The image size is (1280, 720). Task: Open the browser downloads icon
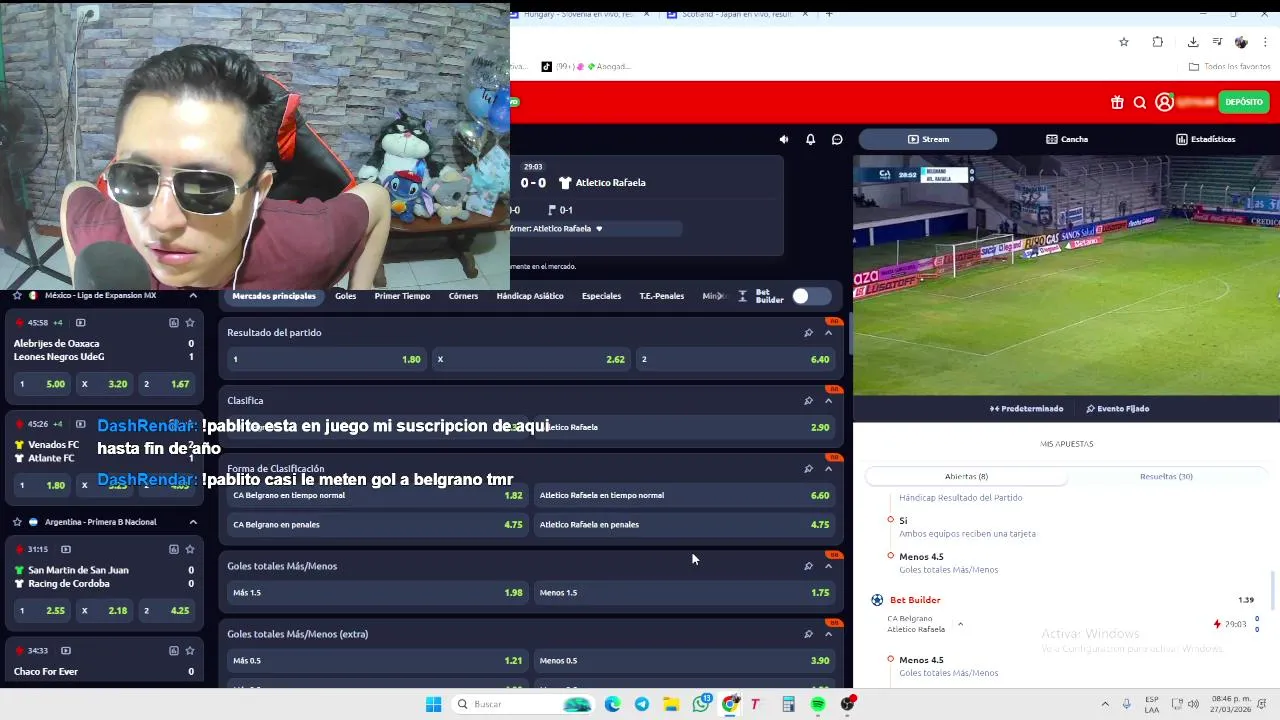pyautogui.click(x=1193, y=42)
